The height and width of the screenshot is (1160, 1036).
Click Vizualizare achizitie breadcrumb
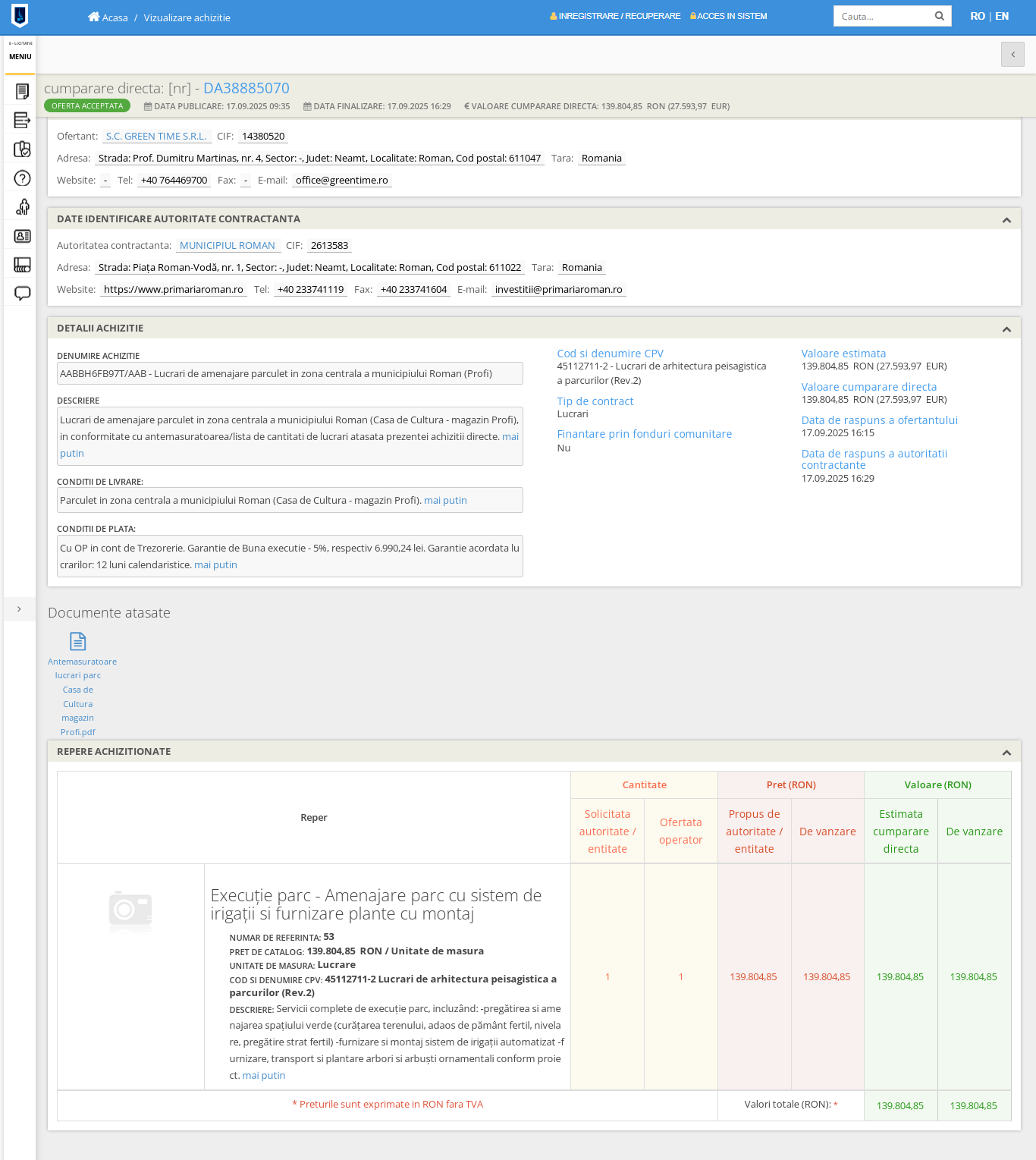[x=187, y=17]
